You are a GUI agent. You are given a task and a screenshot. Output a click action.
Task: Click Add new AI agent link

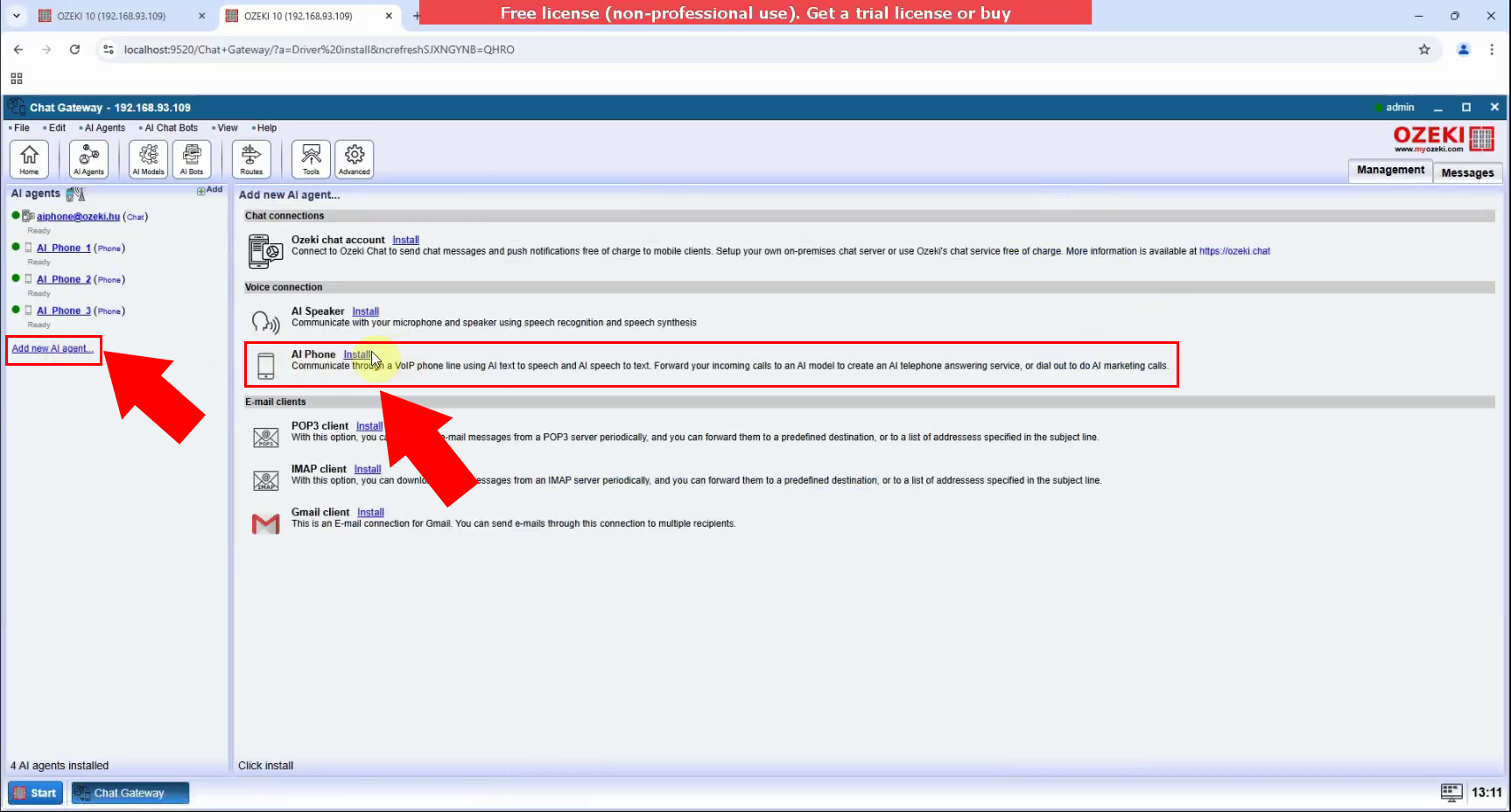pos(53,348)
